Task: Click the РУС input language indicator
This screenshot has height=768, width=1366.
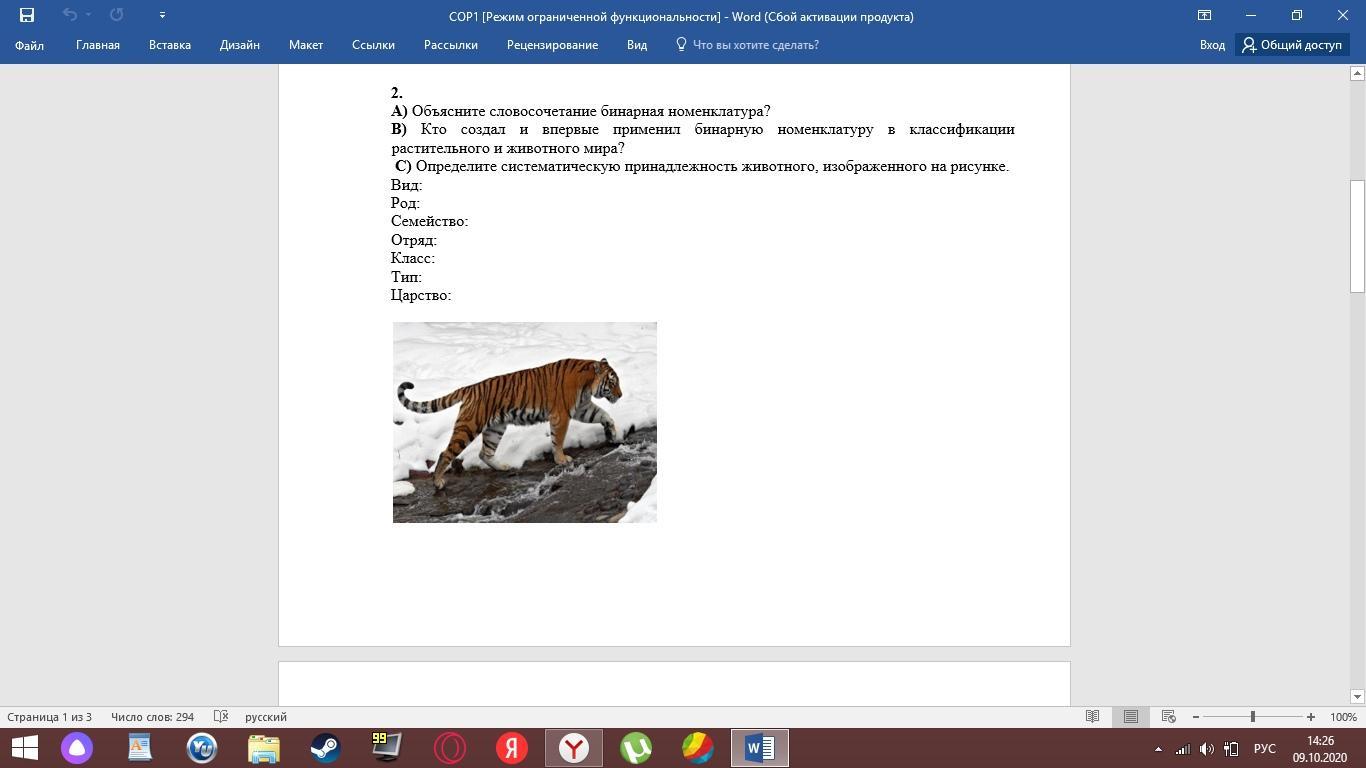Action: (1265, 749)
